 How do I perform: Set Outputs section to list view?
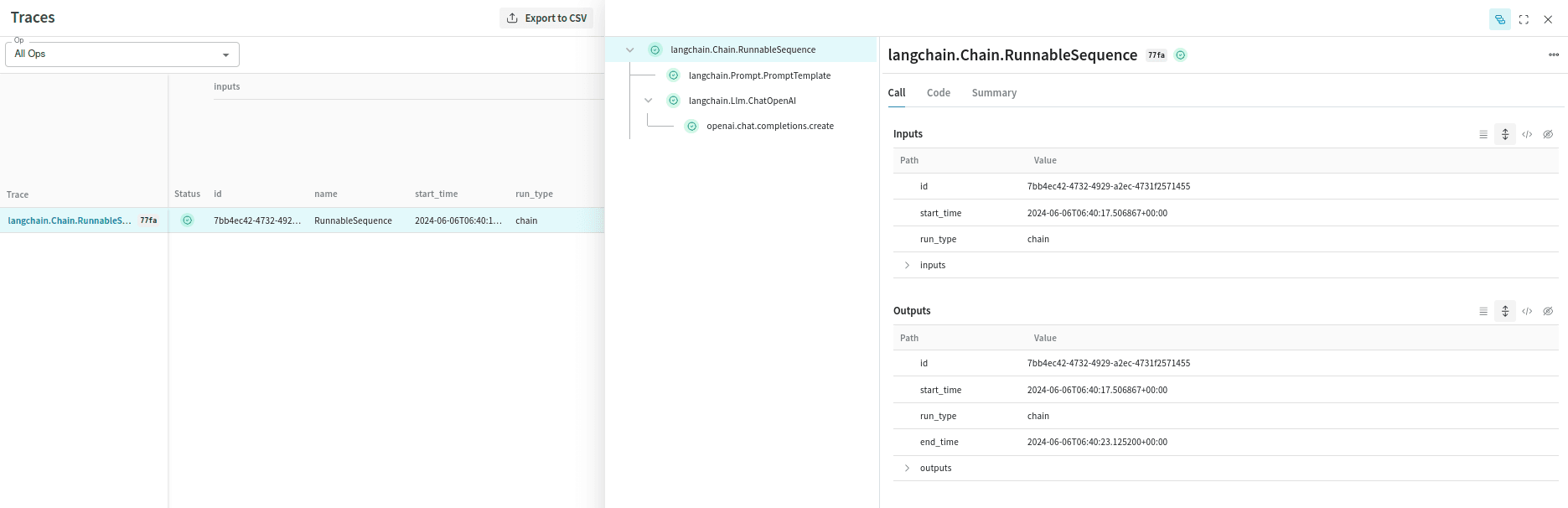1483,311
